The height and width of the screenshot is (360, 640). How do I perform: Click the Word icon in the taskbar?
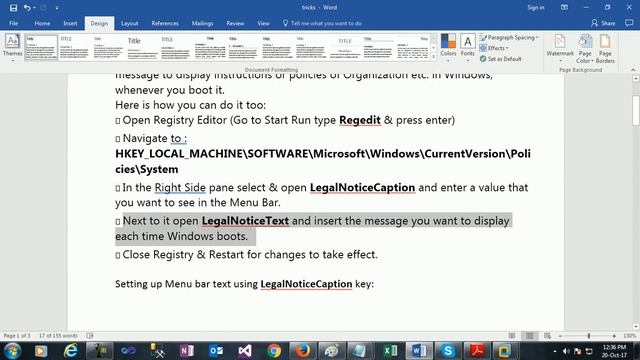pyautogui.click(x=419, y=351)
